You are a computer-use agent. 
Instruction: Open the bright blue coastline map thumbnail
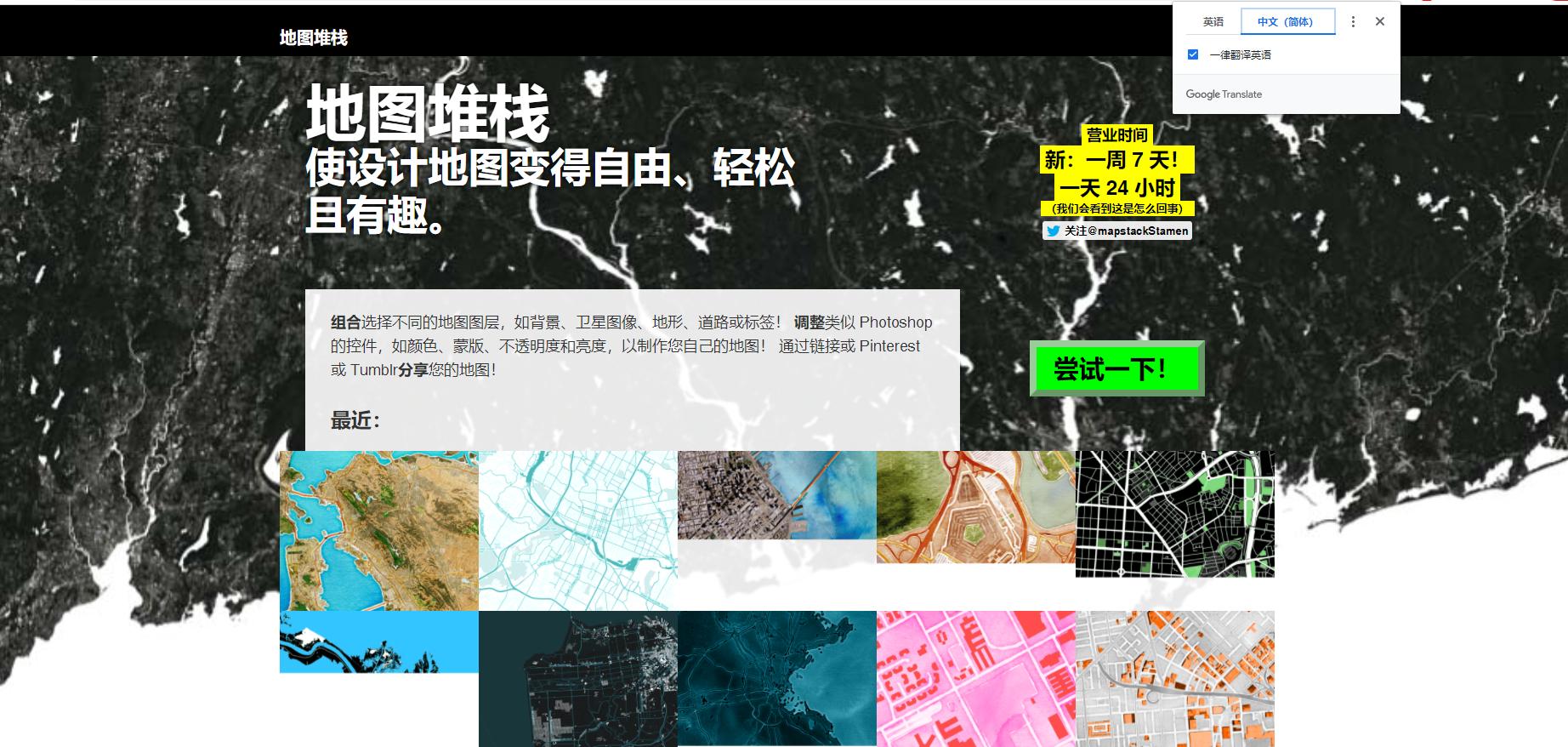[379, 642]
